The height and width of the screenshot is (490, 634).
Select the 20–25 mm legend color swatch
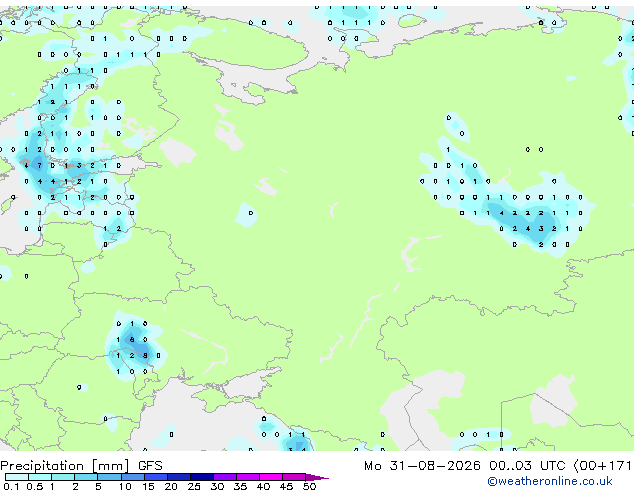[179, 477]
